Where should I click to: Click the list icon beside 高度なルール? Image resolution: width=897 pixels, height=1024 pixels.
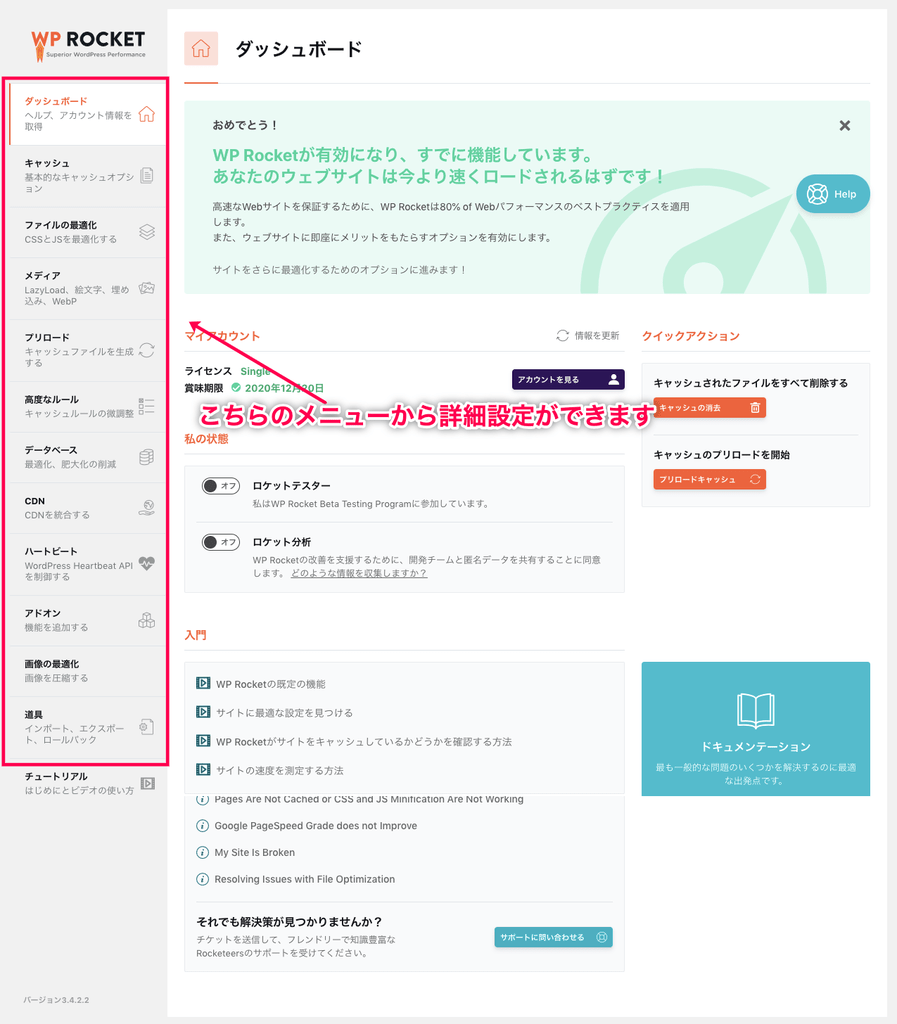[147, 406]
